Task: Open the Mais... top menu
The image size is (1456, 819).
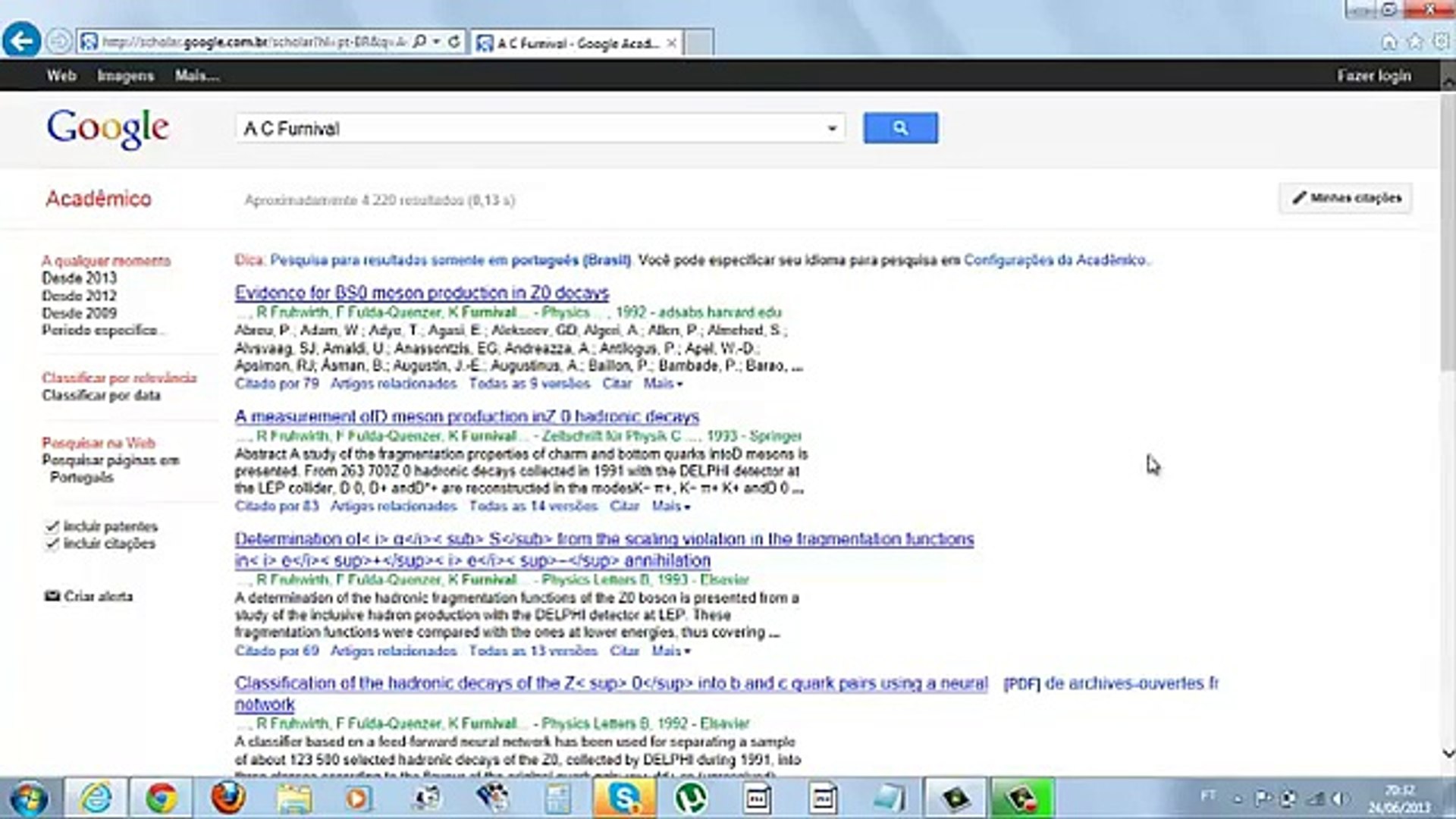Action: 196,76
